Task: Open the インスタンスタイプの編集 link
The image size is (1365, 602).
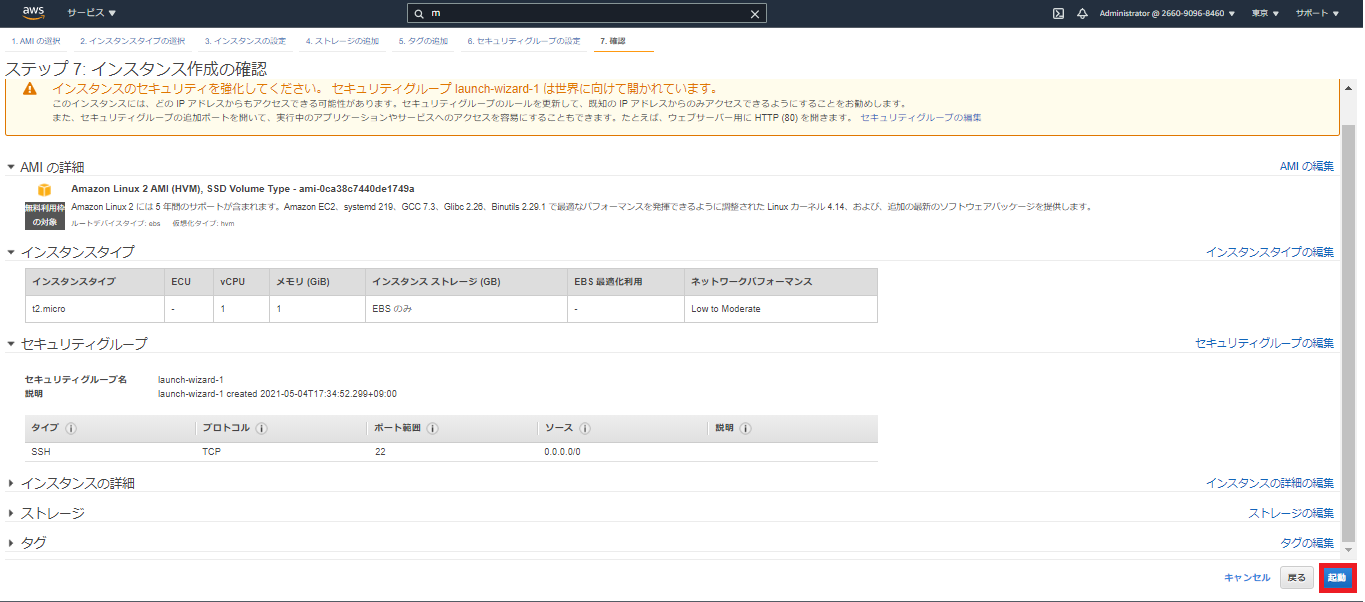Action: [x=1270, y=252]
